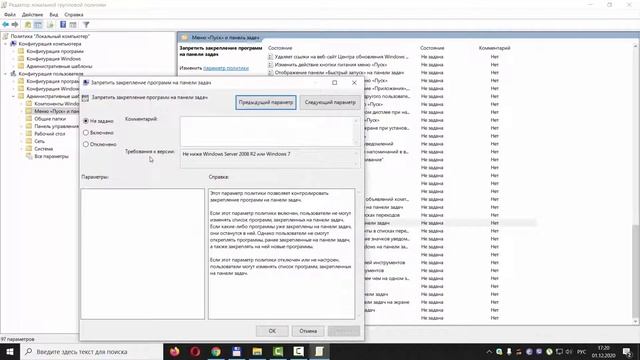Open Google Chrome from the taskbar
640x360 pixels.
pyautogui.click(x=216, y=351)
